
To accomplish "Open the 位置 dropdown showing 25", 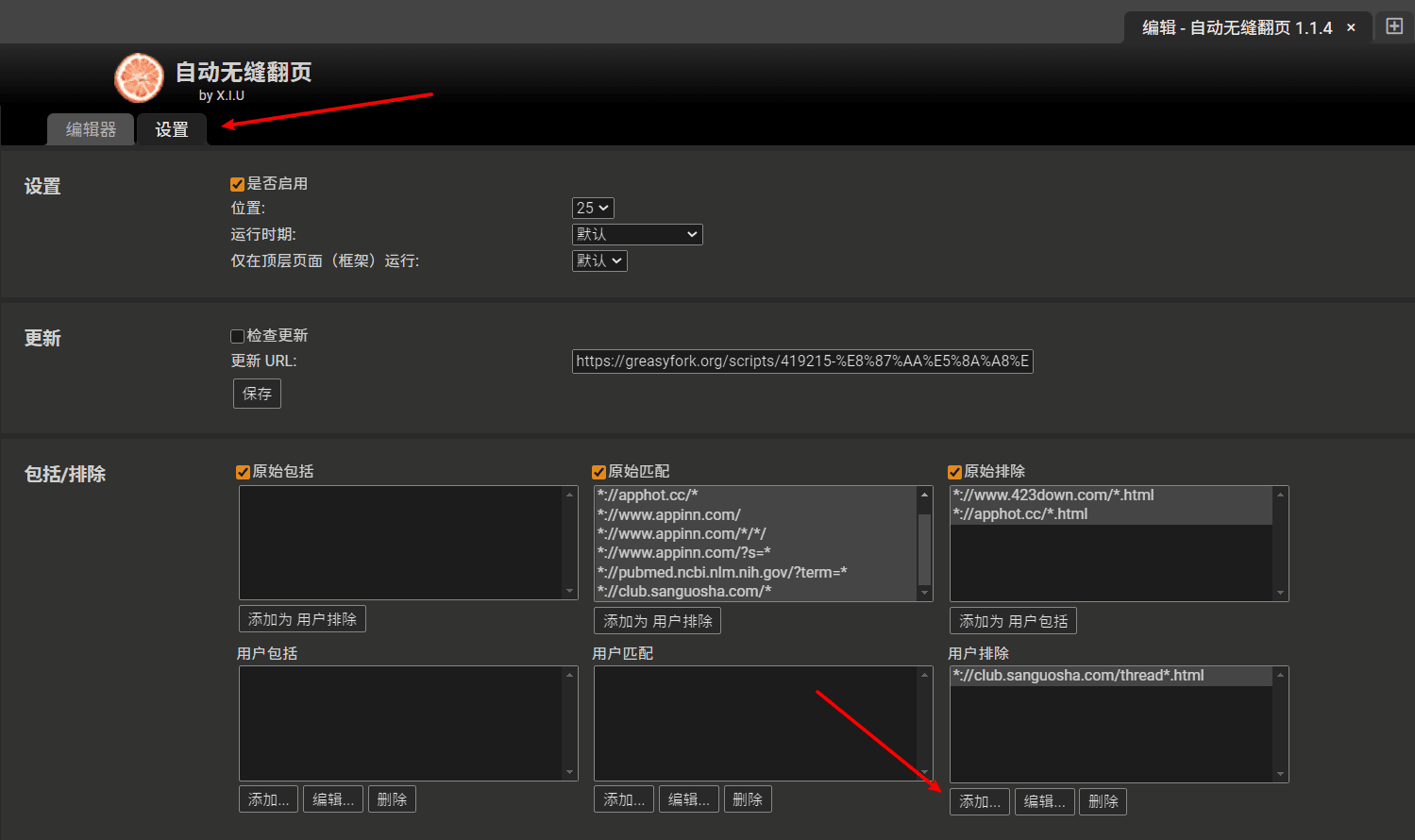I will pyautogui.click(x=593, y=208).
